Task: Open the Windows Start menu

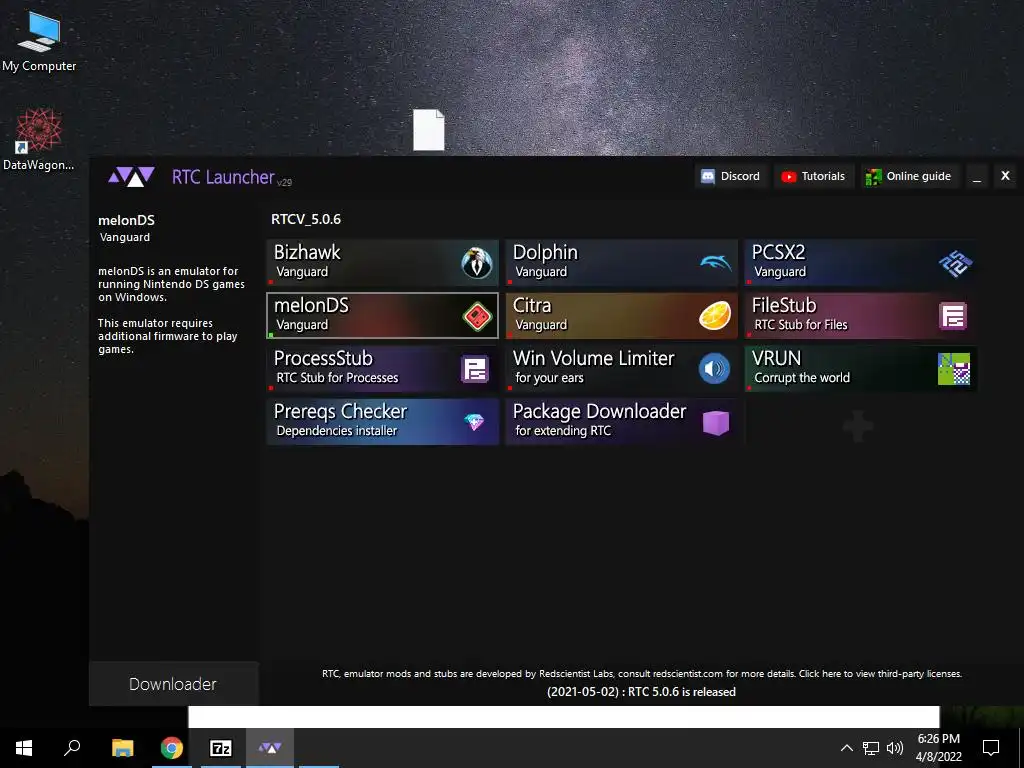Action: (24, 748)
